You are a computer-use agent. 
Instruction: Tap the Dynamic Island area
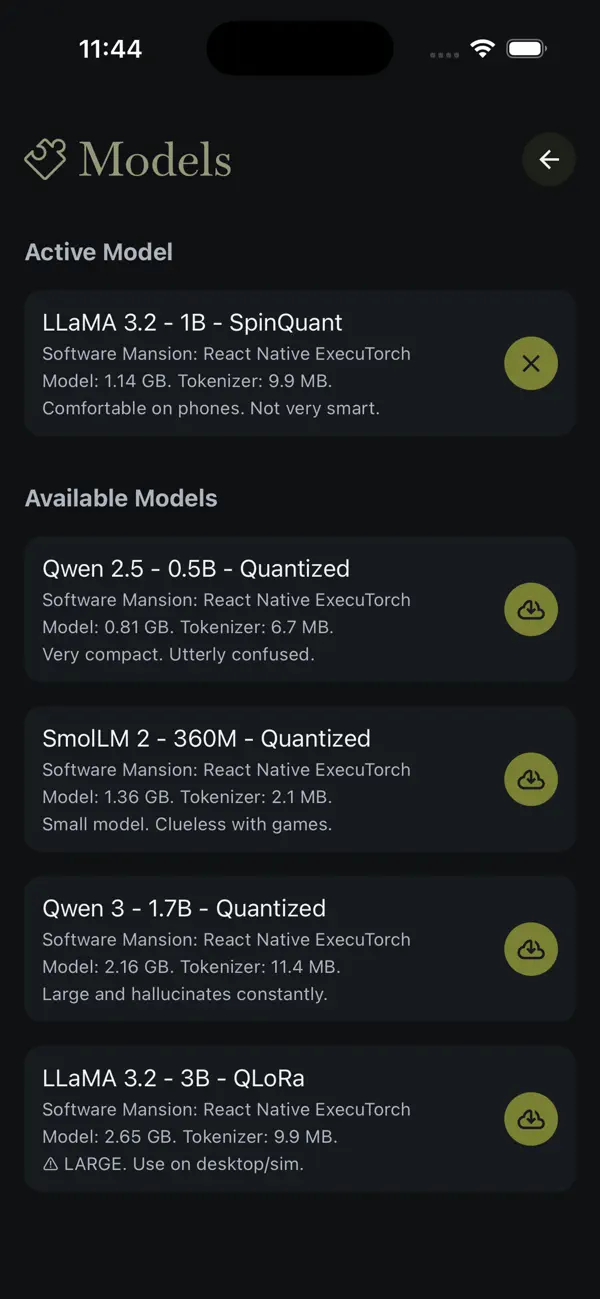[x=299, y=48]
